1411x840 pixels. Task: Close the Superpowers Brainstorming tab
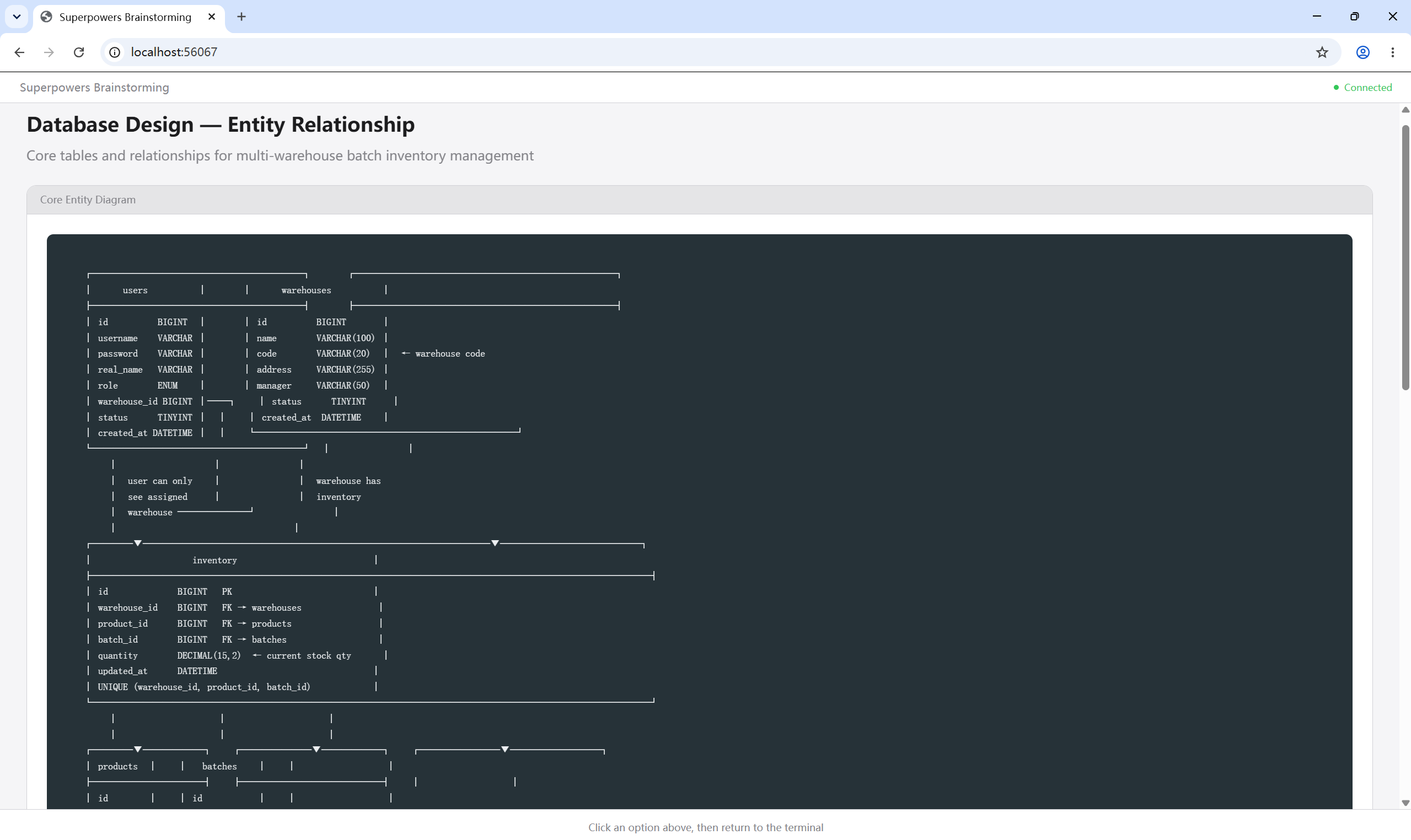[212, 17]
